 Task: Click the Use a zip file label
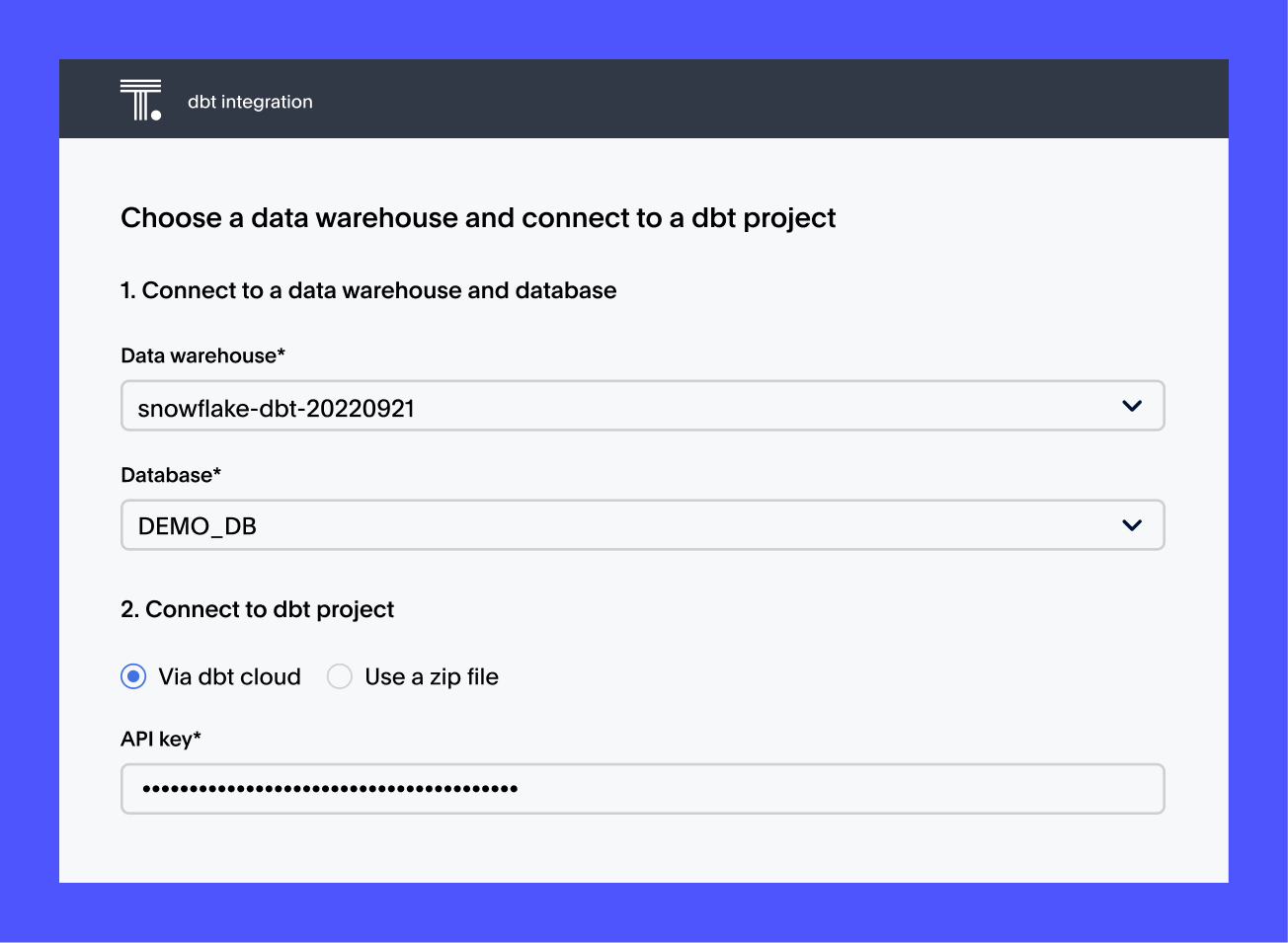pos(432,676)
